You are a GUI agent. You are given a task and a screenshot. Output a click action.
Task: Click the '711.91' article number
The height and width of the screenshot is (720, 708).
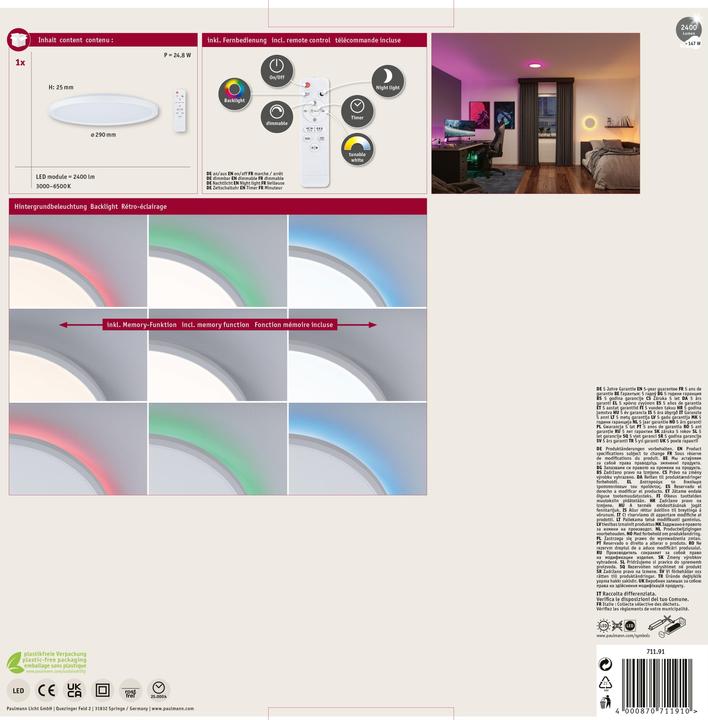(655, 652)
